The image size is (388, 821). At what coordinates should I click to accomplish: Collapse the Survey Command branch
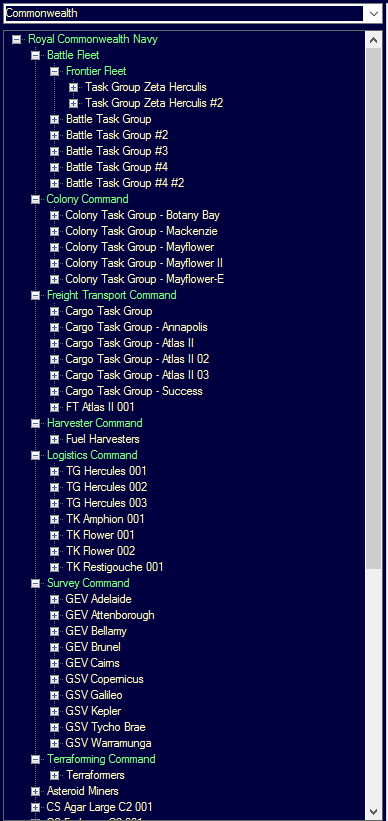click(x=36, y=583)
